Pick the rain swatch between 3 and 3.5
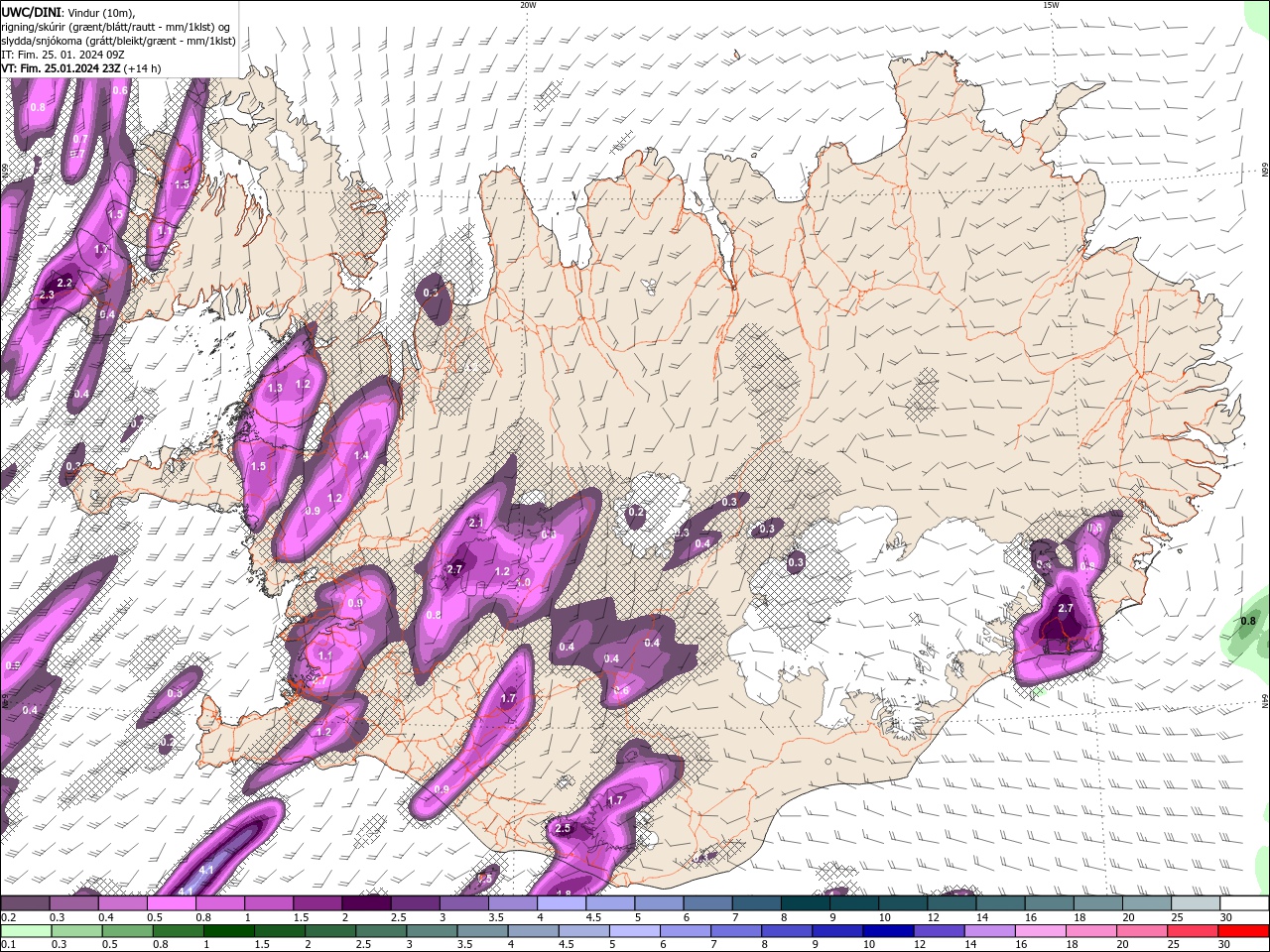Image resolution: width=1270 pixels, height=952 pixels. click(x=433, y=931)
